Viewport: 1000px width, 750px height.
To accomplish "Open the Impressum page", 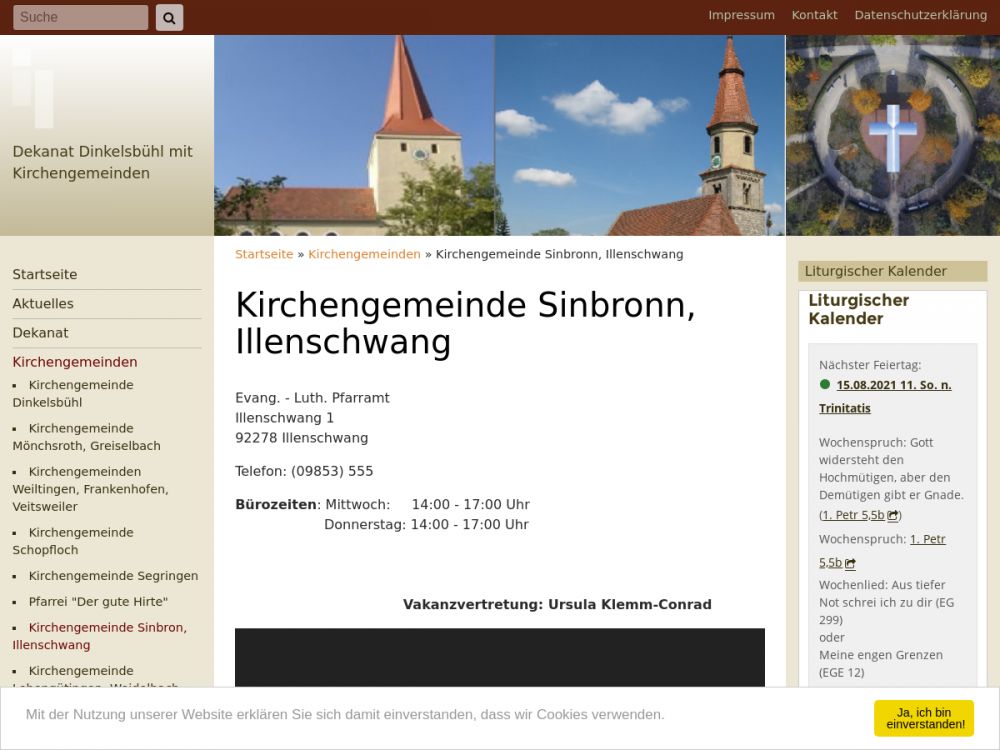I will 741,15.
